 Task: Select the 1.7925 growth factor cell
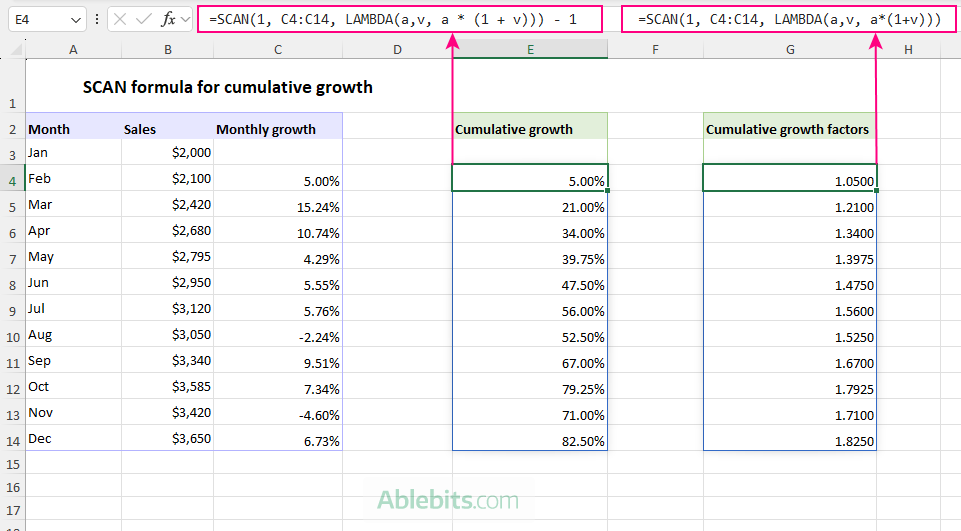click(790, 386)
